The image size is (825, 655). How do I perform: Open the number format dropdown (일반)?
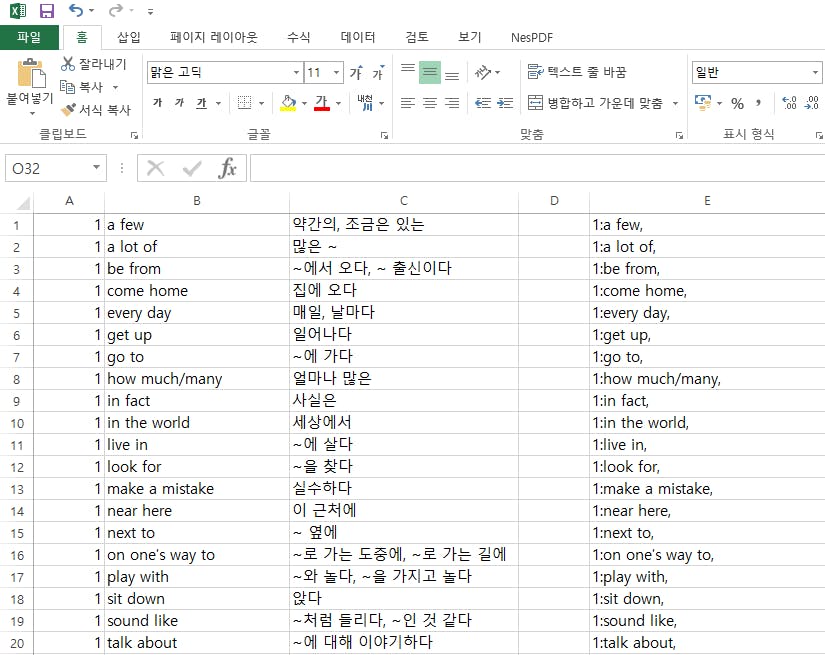[x=814, y=73]
